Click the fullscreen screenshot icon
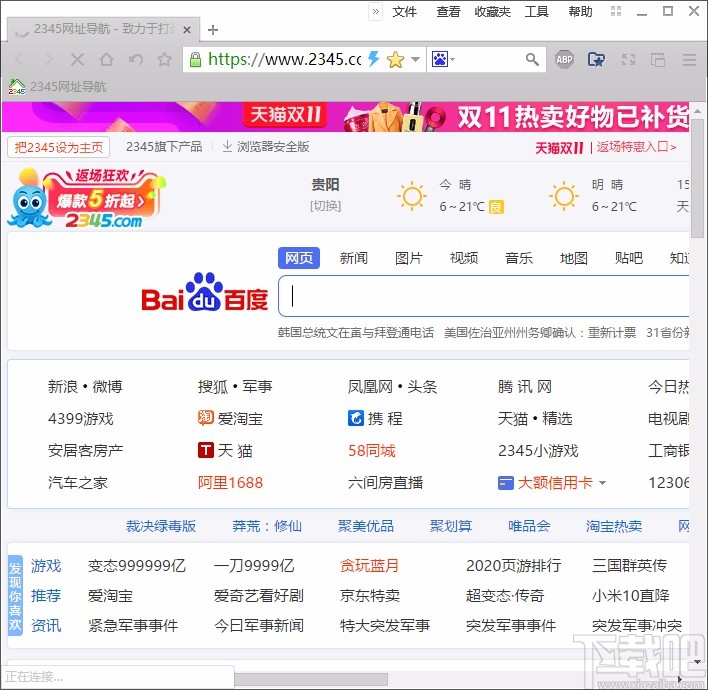Image resolution: width=708 pixels, height=690 pixels. [628, 59]
